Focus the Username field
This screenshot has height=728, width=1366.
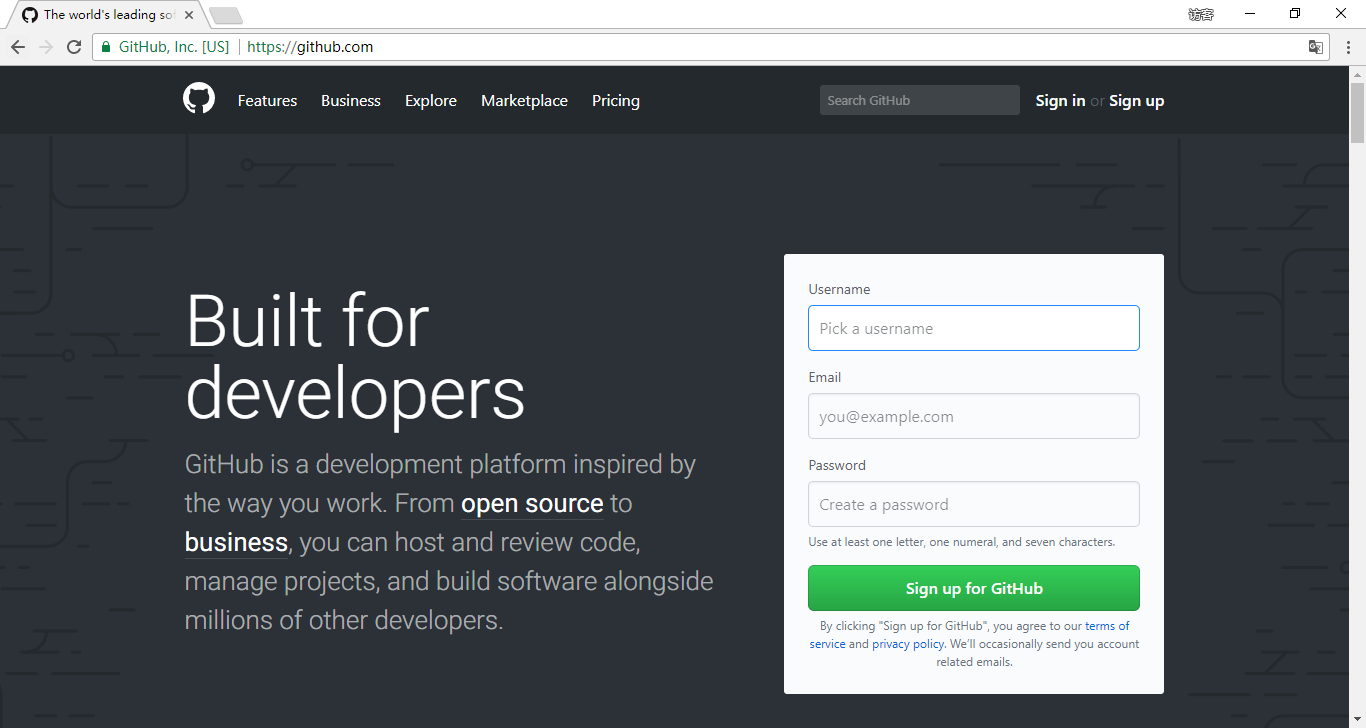[973, 328]
